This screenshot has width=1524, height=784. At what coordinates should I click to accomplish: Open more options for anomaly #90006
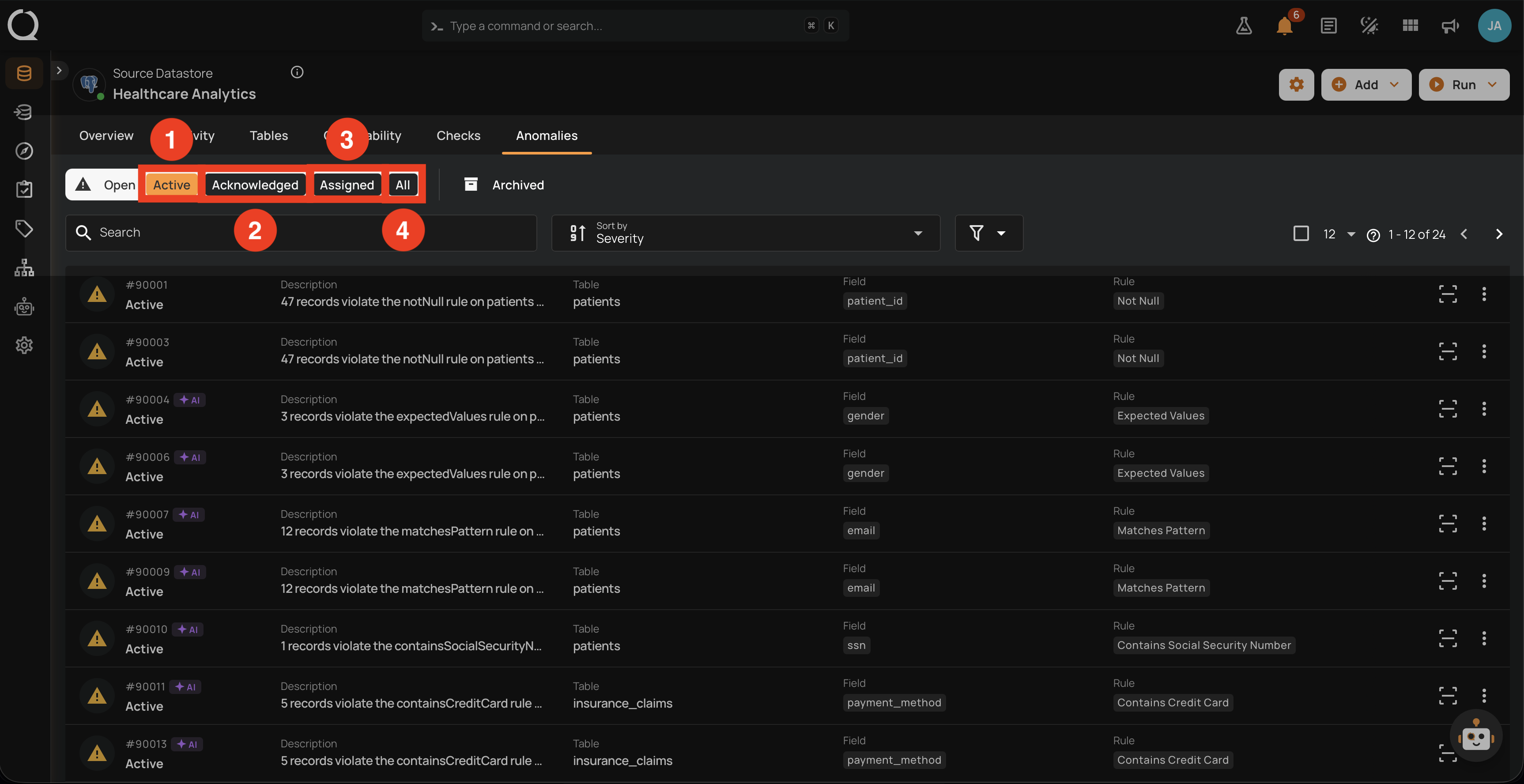click(1484, 466)
